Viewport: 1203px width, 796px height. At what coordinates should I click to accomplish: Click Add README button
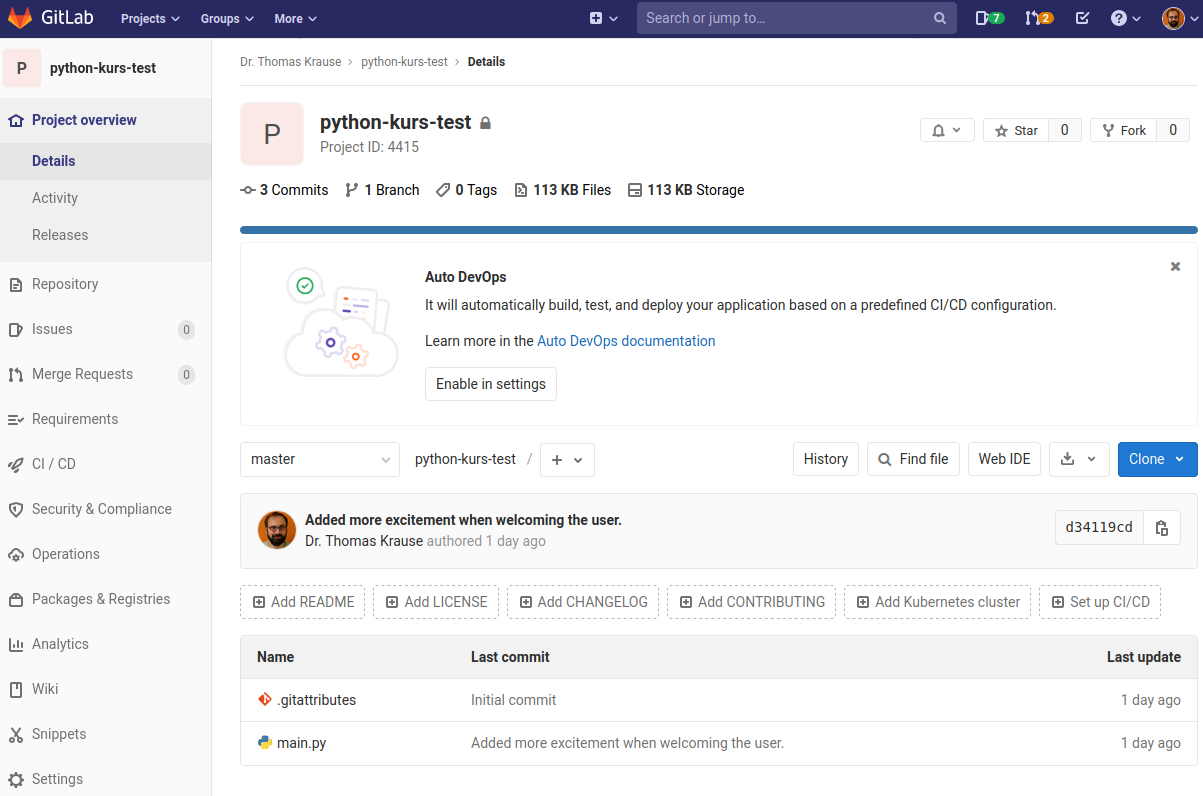pos(303,602)
